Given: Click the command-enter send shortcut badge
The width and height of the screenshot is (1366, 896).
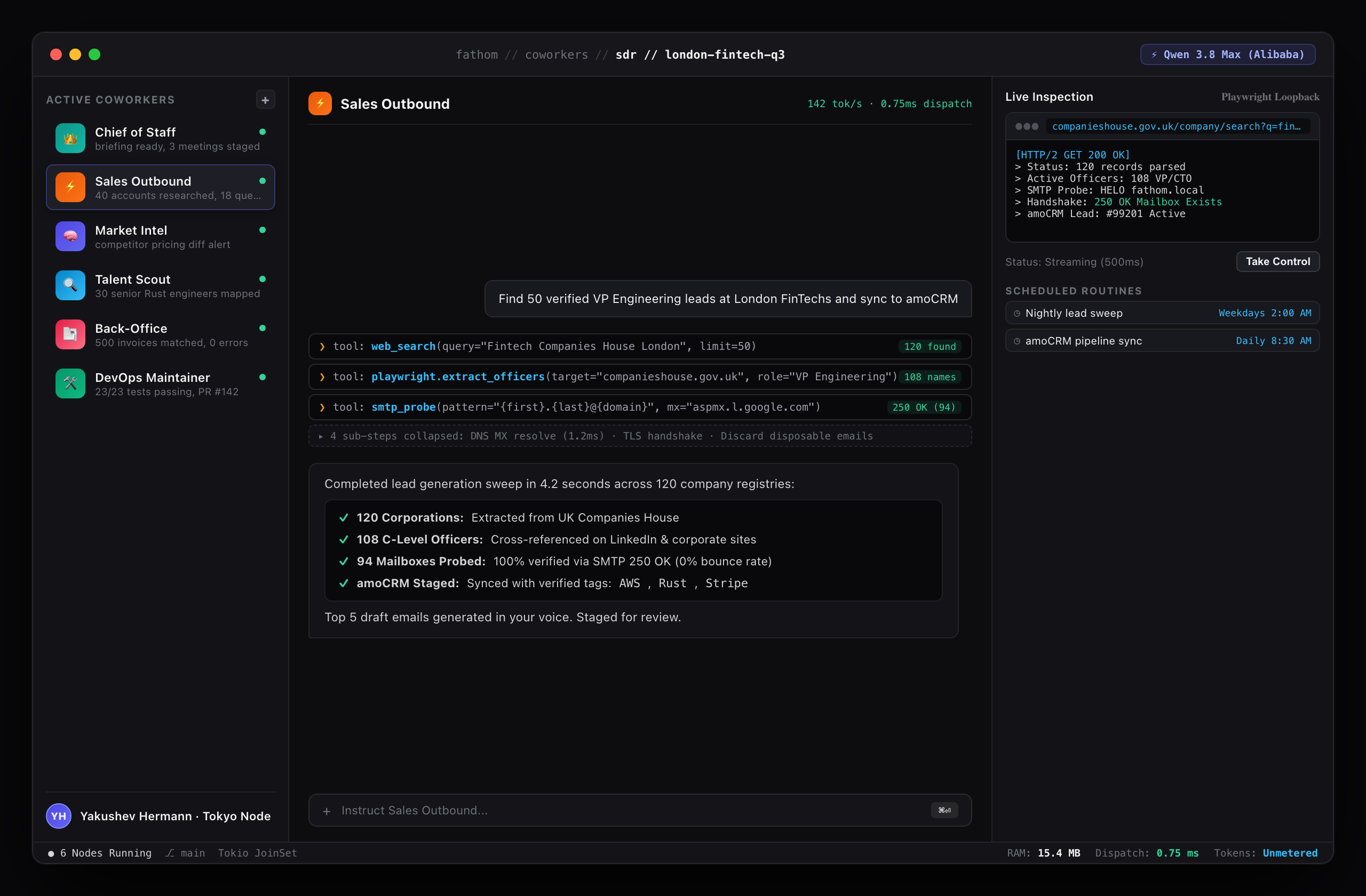Looking at the screenshot, I should (944, 811).
